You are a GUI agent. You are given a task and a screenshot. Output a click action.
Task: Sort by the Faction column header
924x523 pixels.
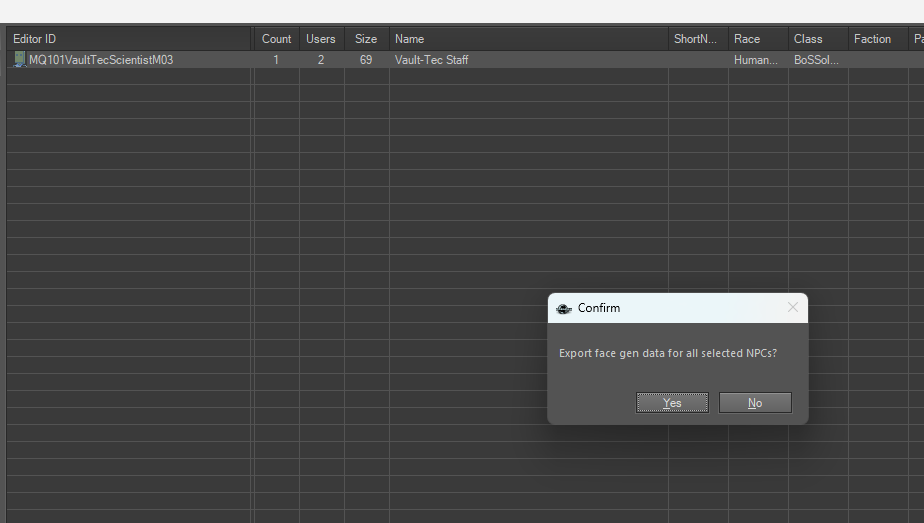pos(878,39)
